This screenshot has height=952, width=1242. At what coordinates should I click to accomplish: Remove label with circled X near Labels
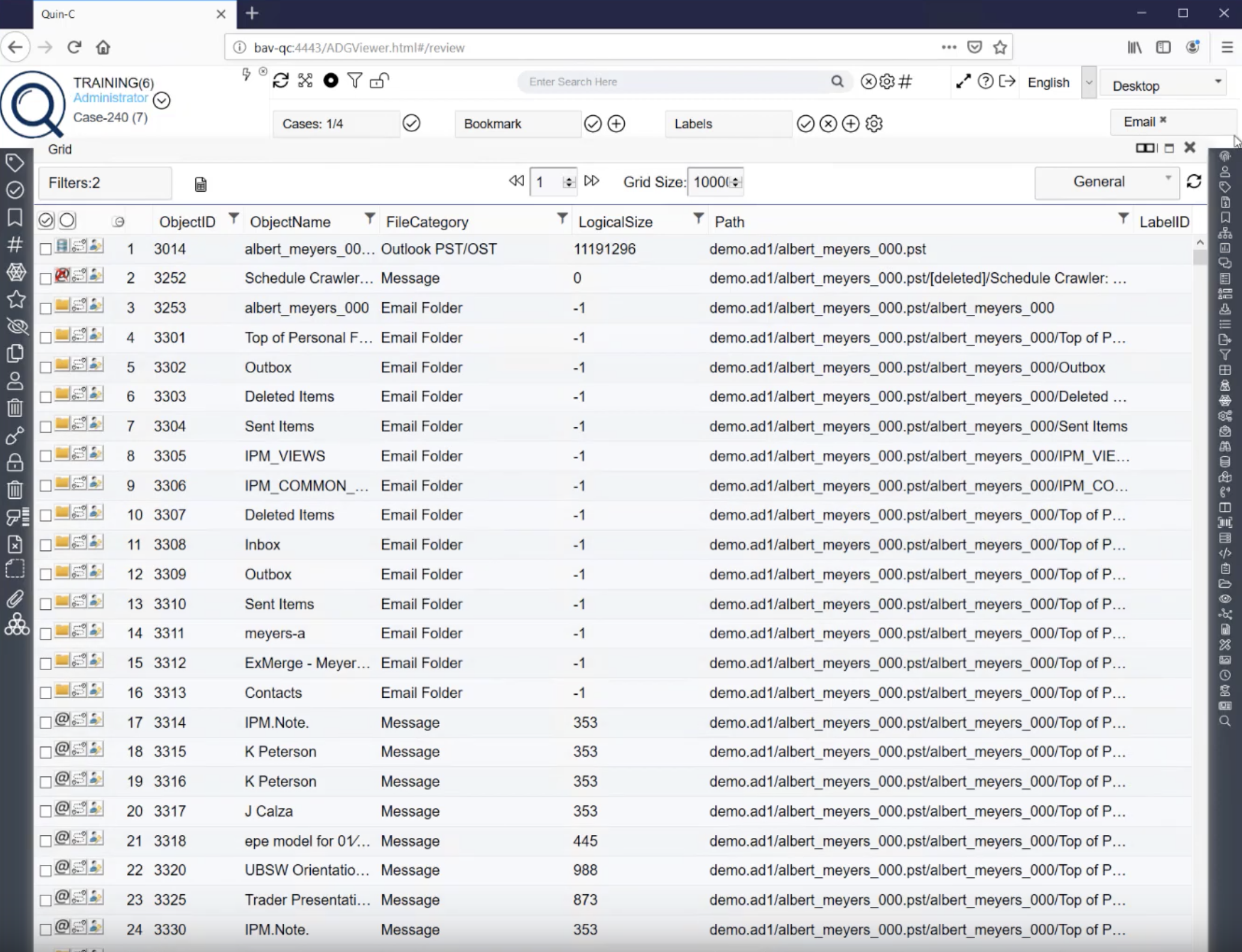(828, 124)
